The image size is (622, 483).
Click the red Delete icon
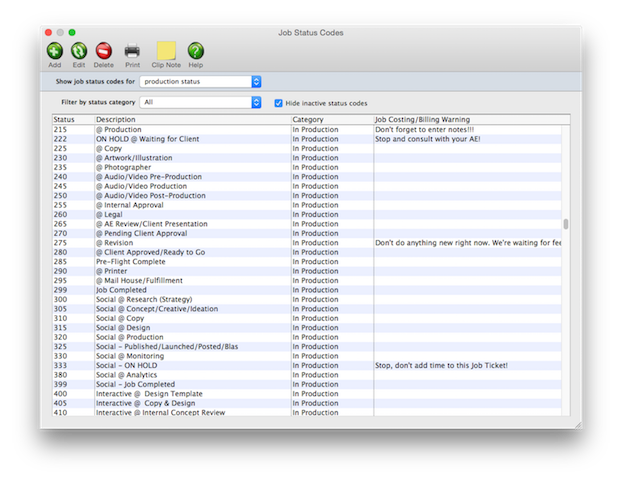[x=104, y=50]
